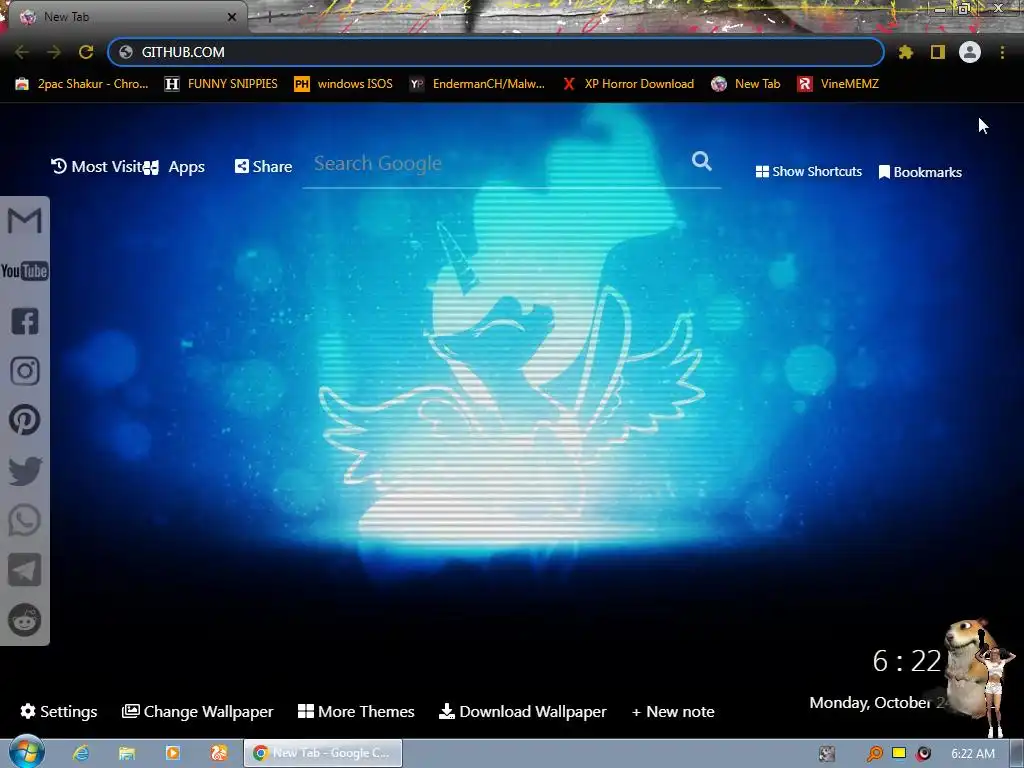Click the 6 : 22 clock display

point(907,661)
